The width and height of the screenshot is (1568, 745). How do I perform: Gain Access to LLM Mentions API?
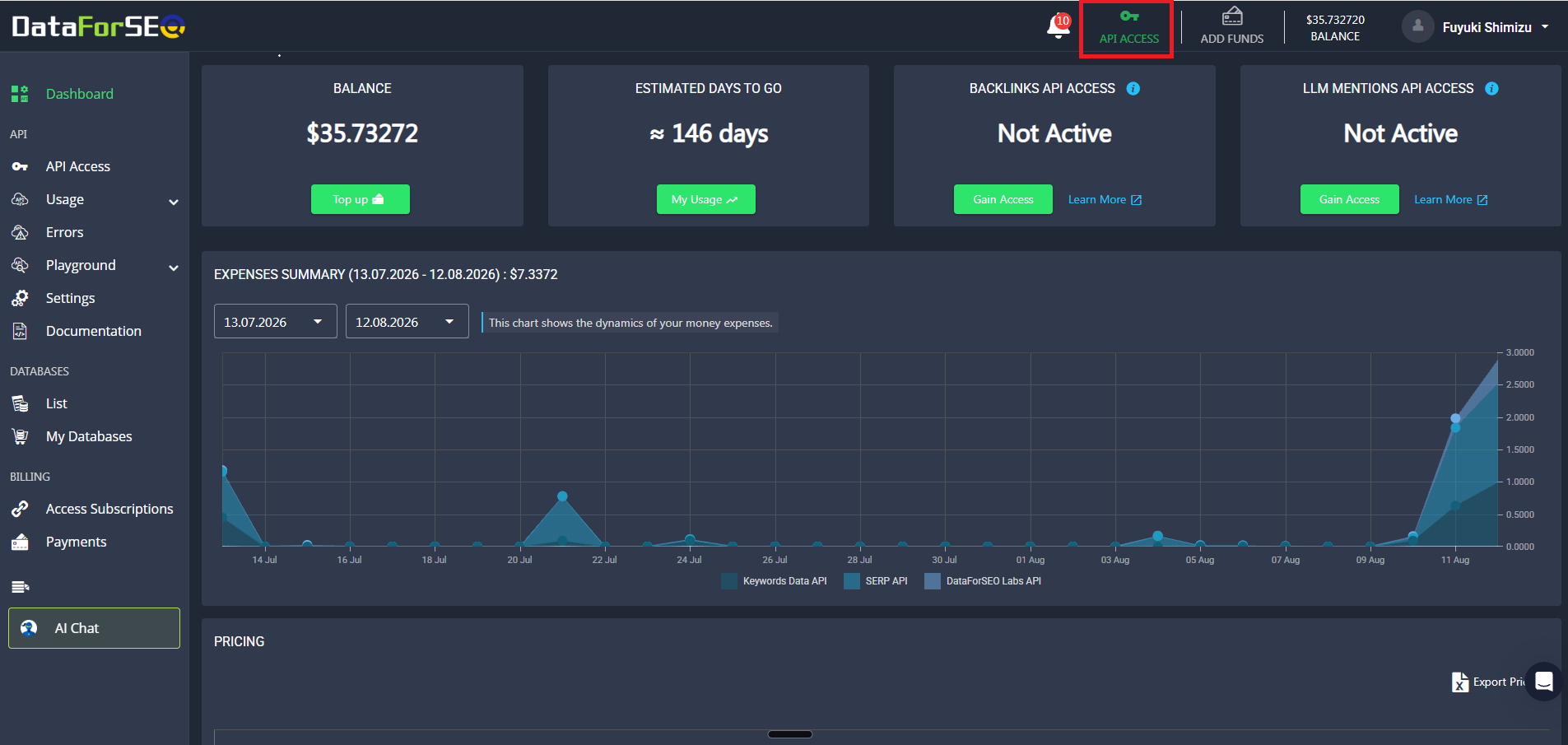click(1350, 199)
